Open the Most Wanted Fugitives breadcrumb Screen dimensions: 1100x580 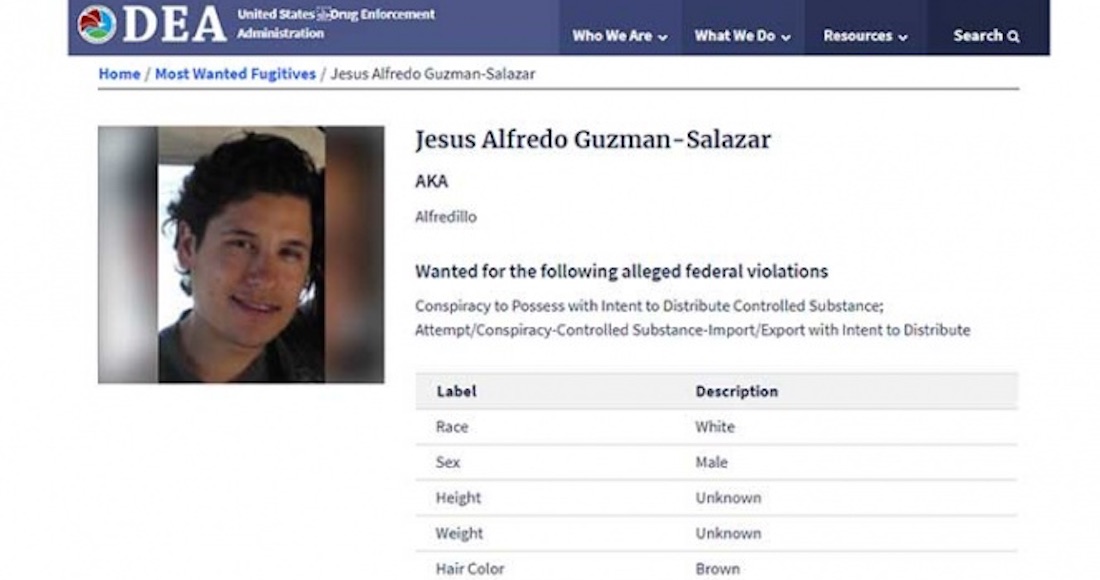(x=235, y=74)
